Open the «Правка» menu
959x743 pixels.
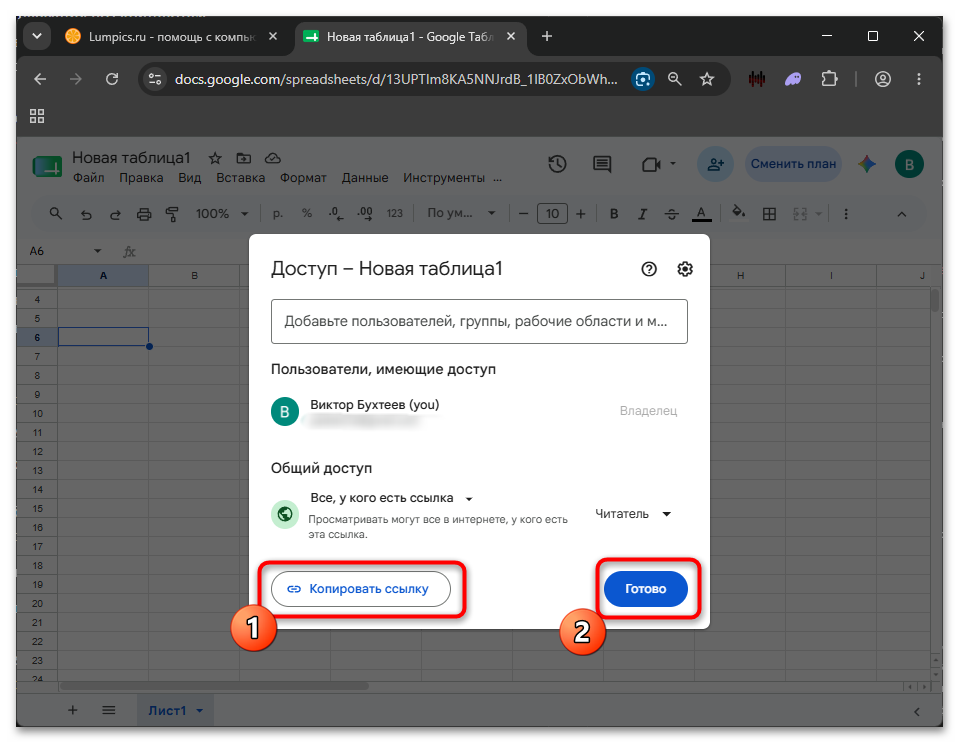[141, 178]
